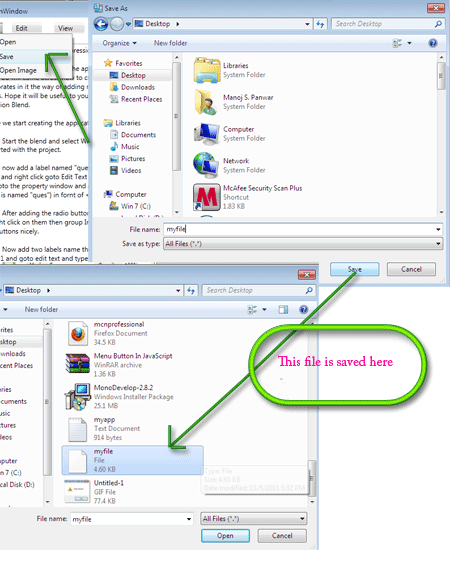Select Music library in Save As pane
The width and height of the screenshot is (450, 576).
coord(125,147)
